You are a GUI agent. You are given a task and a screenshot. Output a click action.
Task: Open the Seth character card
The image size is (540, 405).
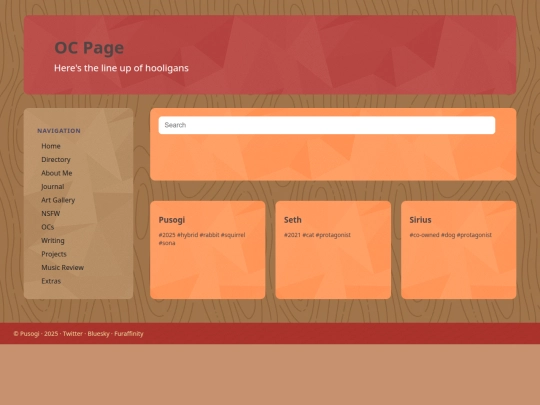[333, 250]
